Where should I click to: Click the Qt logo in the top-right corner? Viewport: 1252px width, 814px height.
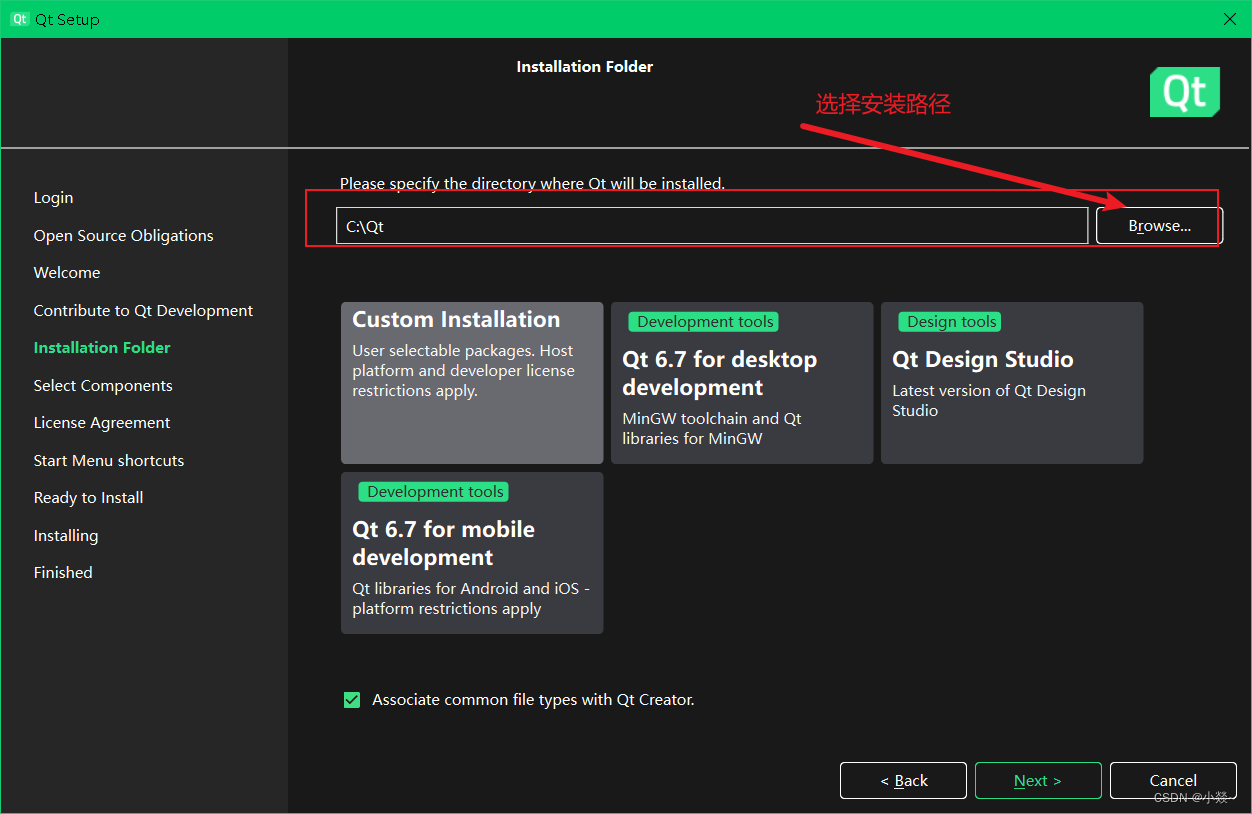point(1184,91)
